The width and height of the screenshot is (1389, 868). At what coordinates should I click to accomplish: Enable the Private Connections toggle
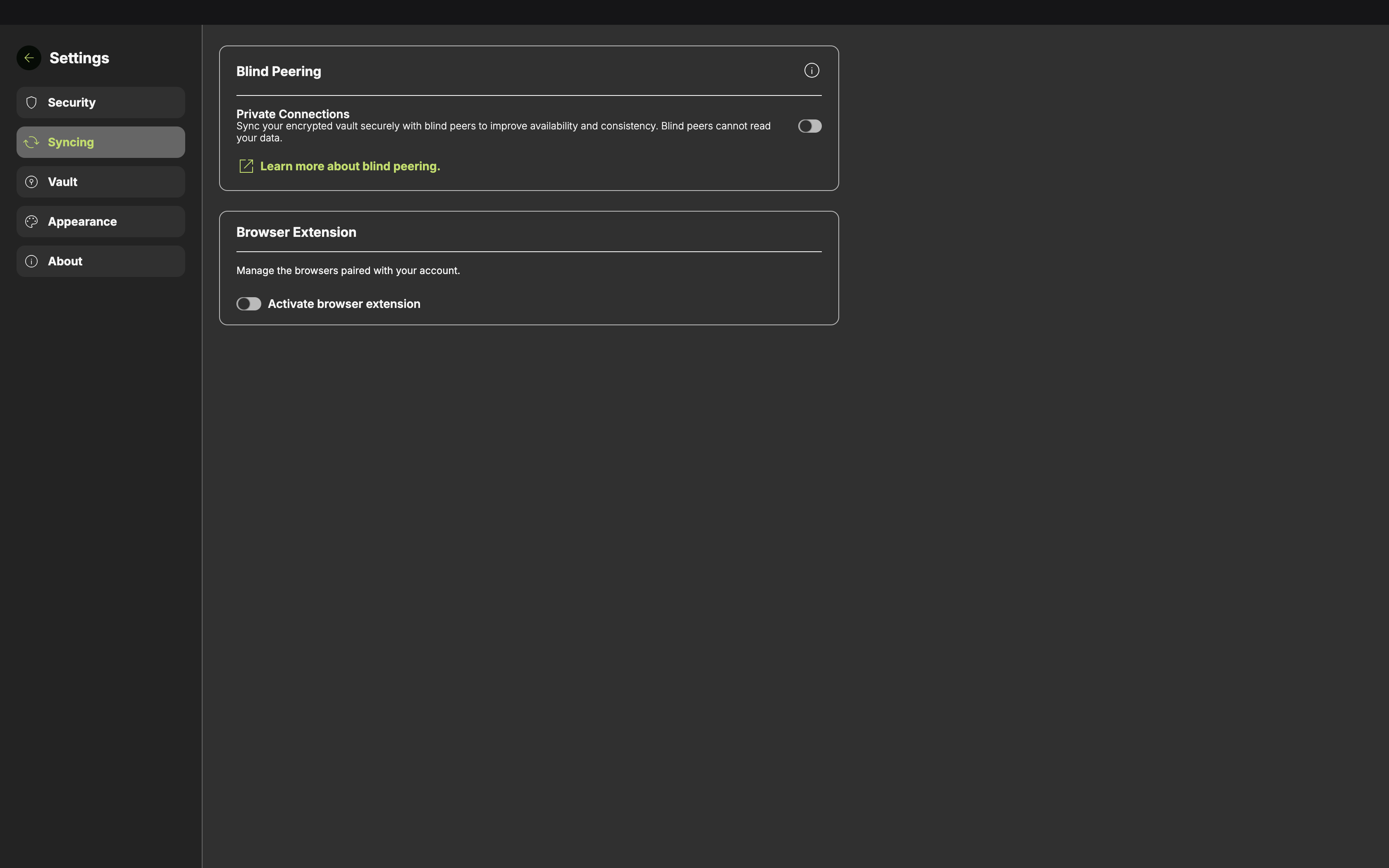coord(809,126)
